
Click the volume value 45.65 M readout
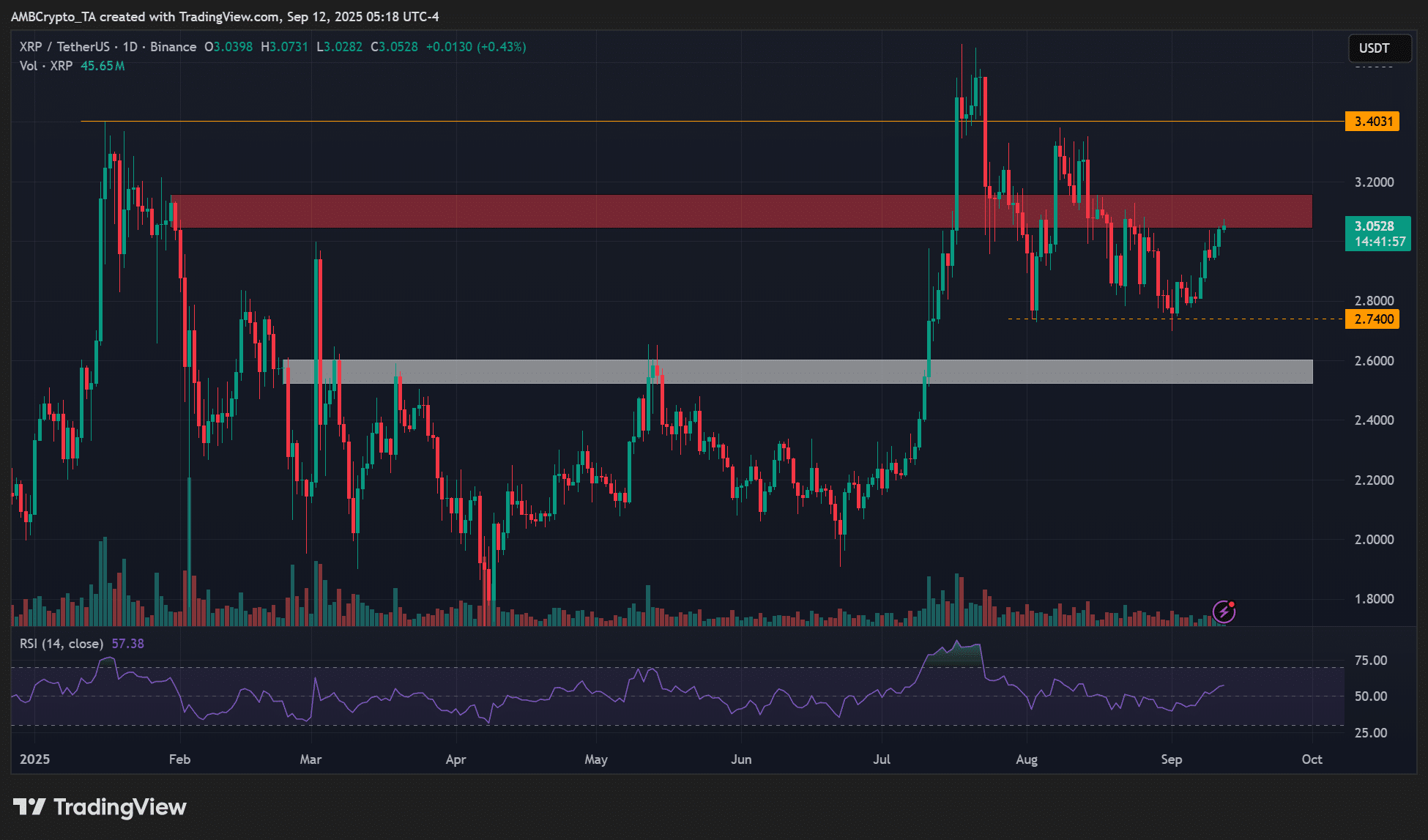tap(103, 66)
